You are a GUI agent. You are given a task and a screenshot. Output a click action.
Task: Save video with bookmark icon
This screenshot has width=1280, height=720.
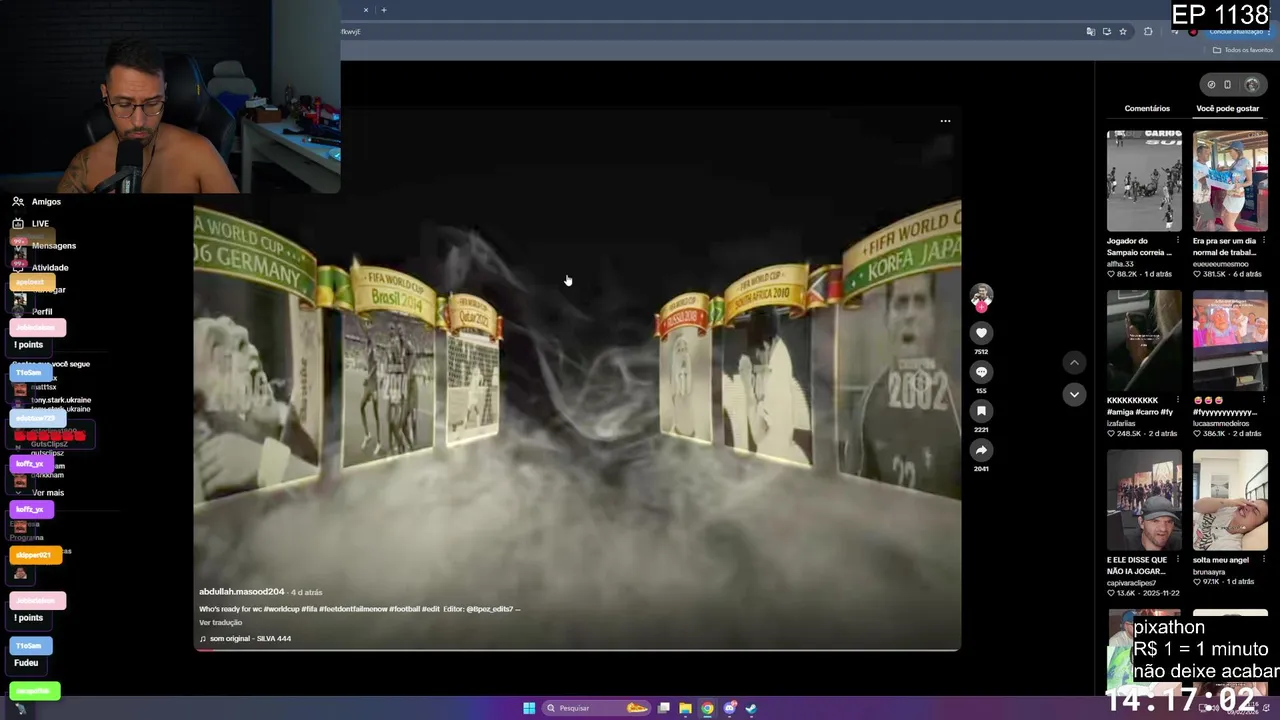(981, 411)
